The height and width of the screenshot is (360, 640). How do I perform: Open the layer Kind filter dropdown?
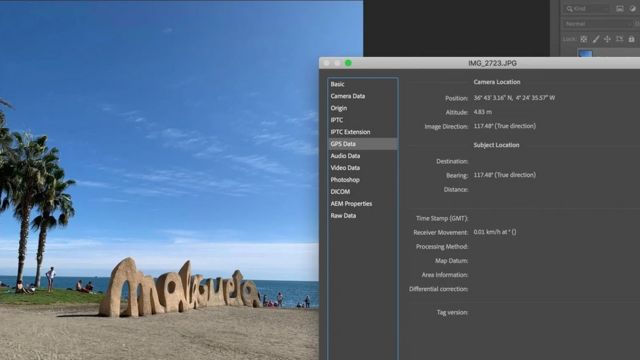[x=587, y=9]
